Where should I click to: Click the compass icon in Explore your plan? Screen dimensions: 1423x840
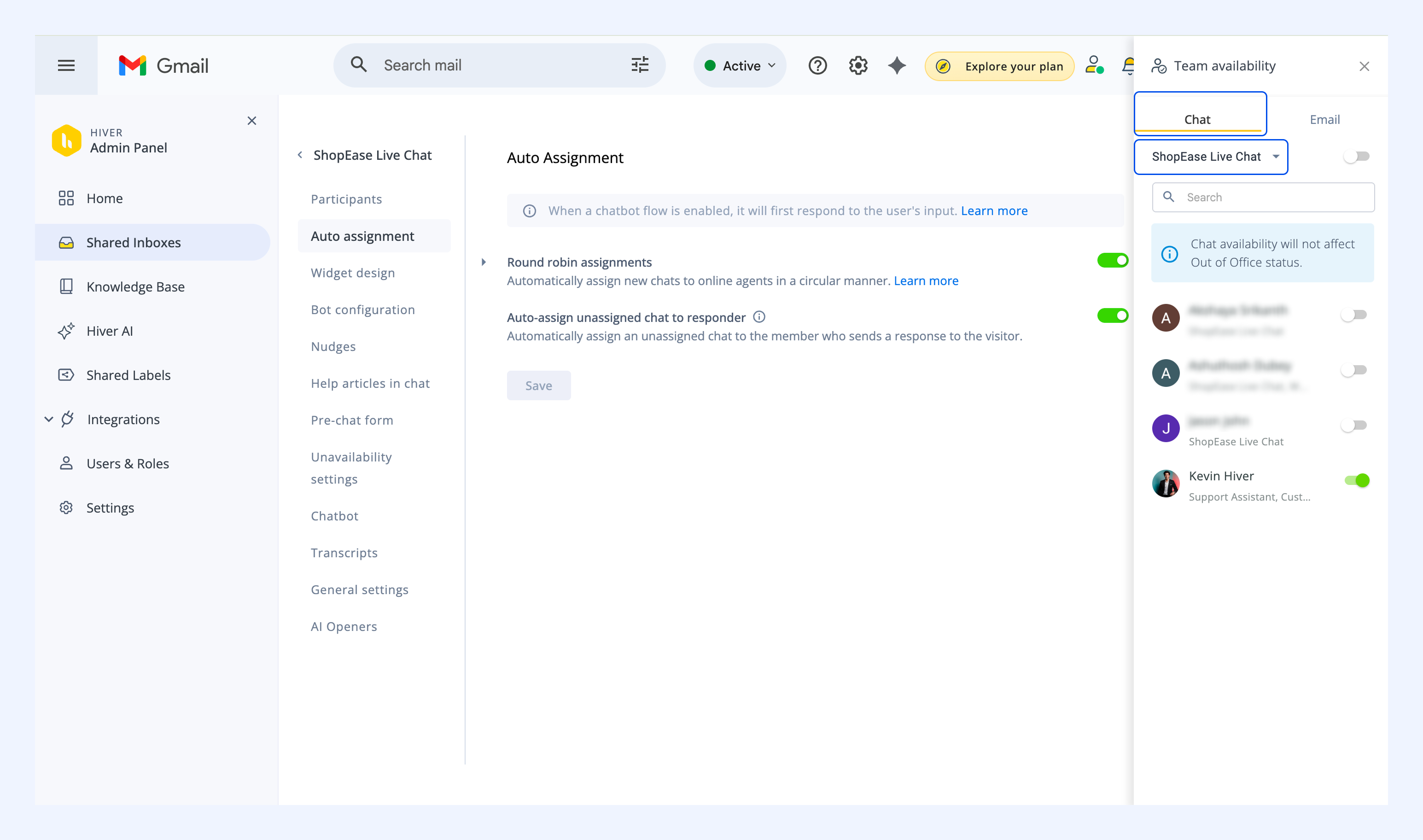pos(943,66)
